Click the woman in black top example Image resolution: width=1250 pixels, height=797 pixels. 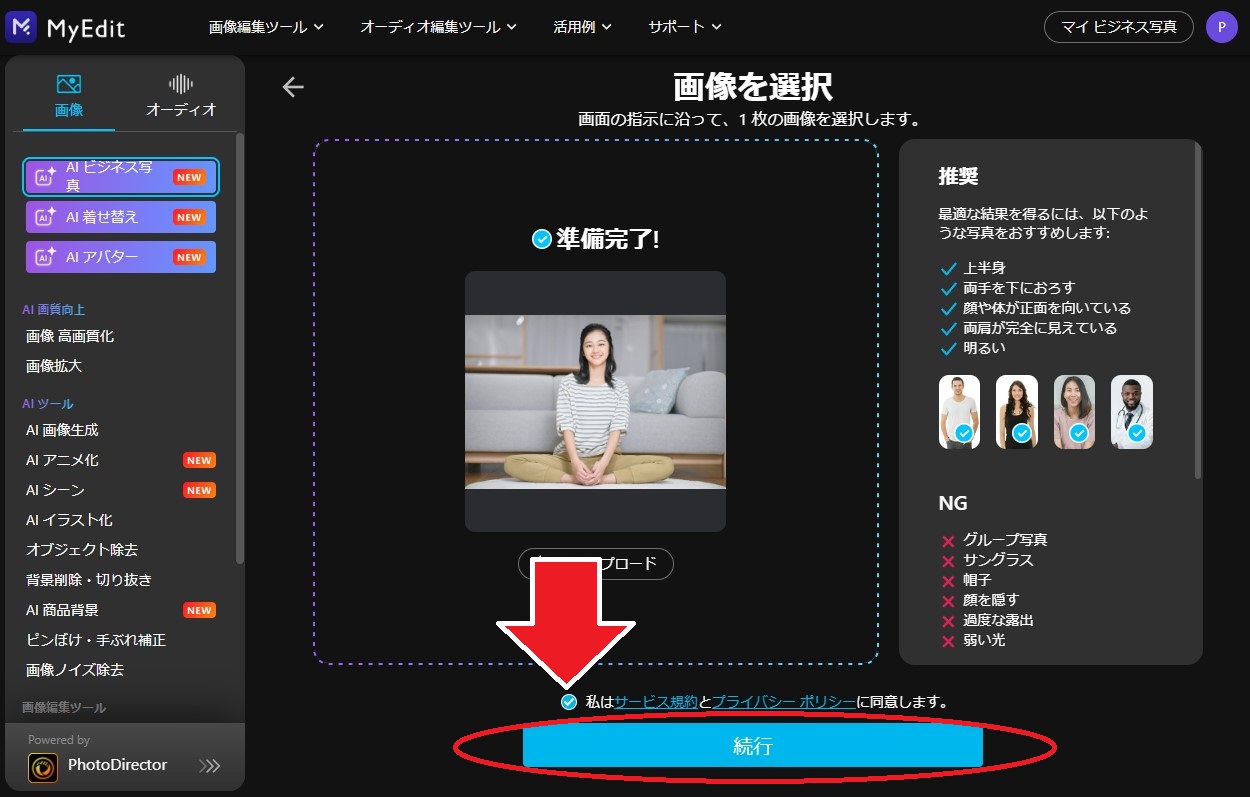point(1017,412)
